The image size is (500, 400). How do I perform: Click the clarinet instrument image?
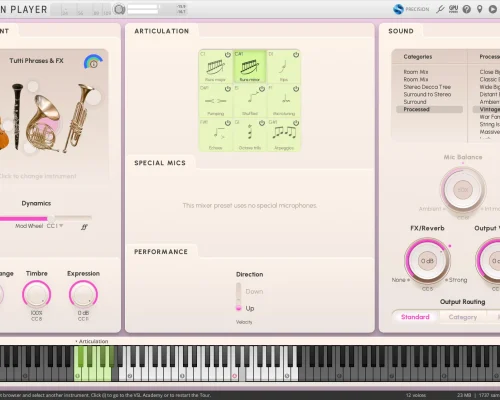tap(18, 116)
